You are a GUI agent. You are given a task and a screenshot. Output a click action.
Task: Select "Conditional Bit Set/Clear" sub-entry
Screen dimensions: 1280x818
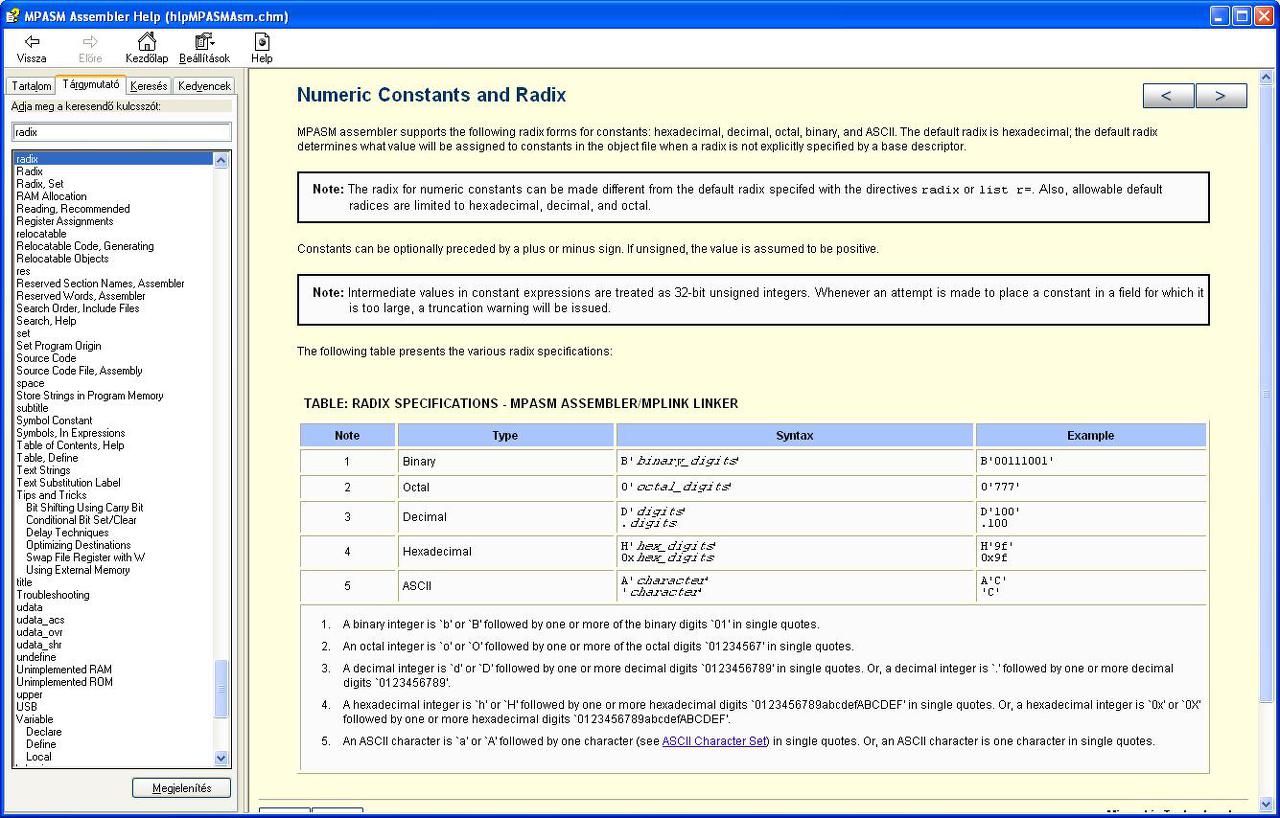(82, 520)
